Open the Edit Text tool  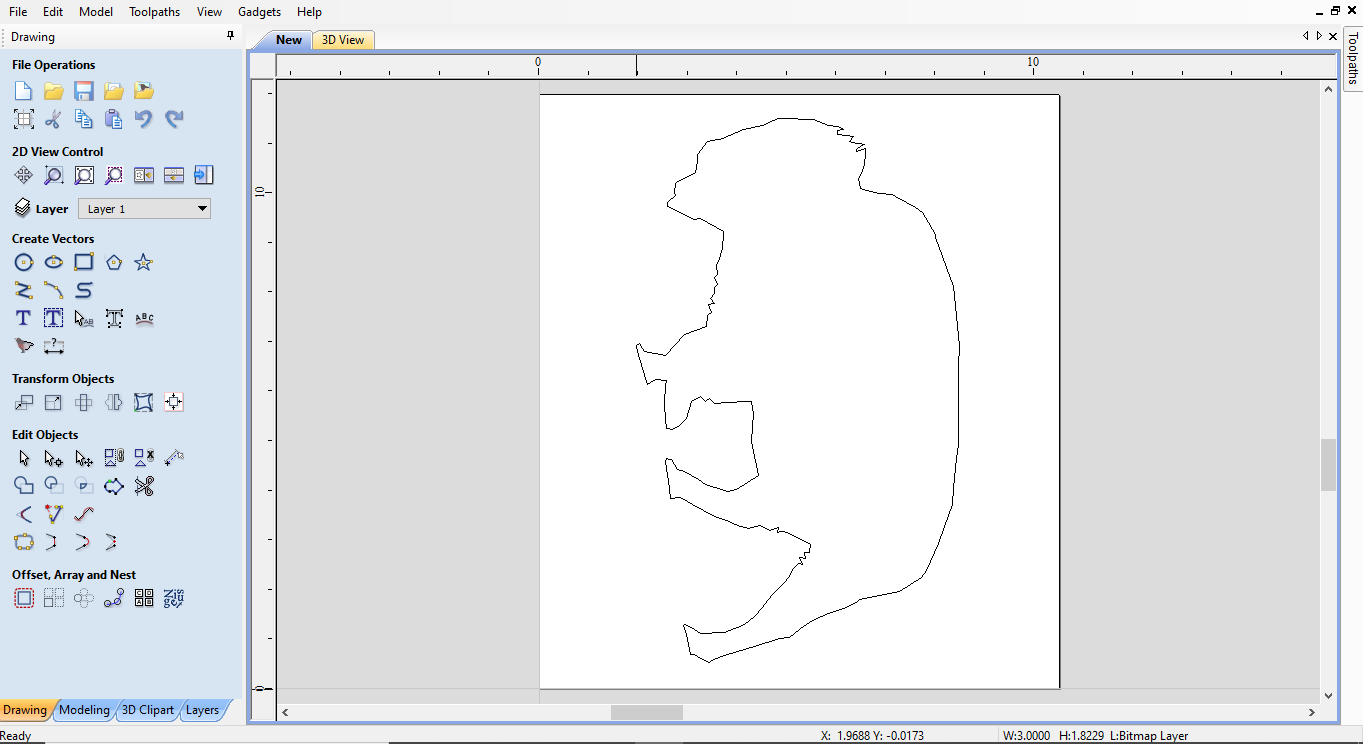(x=84, y=318)
